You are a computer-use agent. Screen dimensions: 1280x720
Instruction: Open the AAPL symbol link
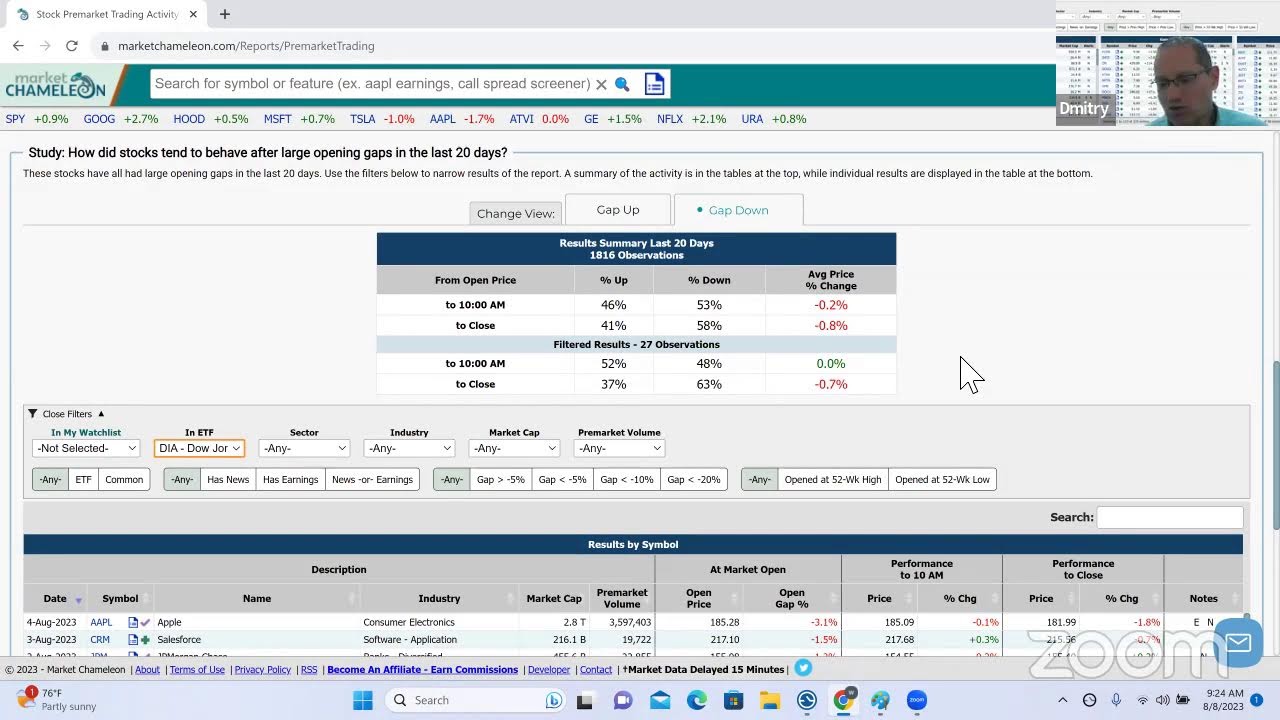coord(101,622)
